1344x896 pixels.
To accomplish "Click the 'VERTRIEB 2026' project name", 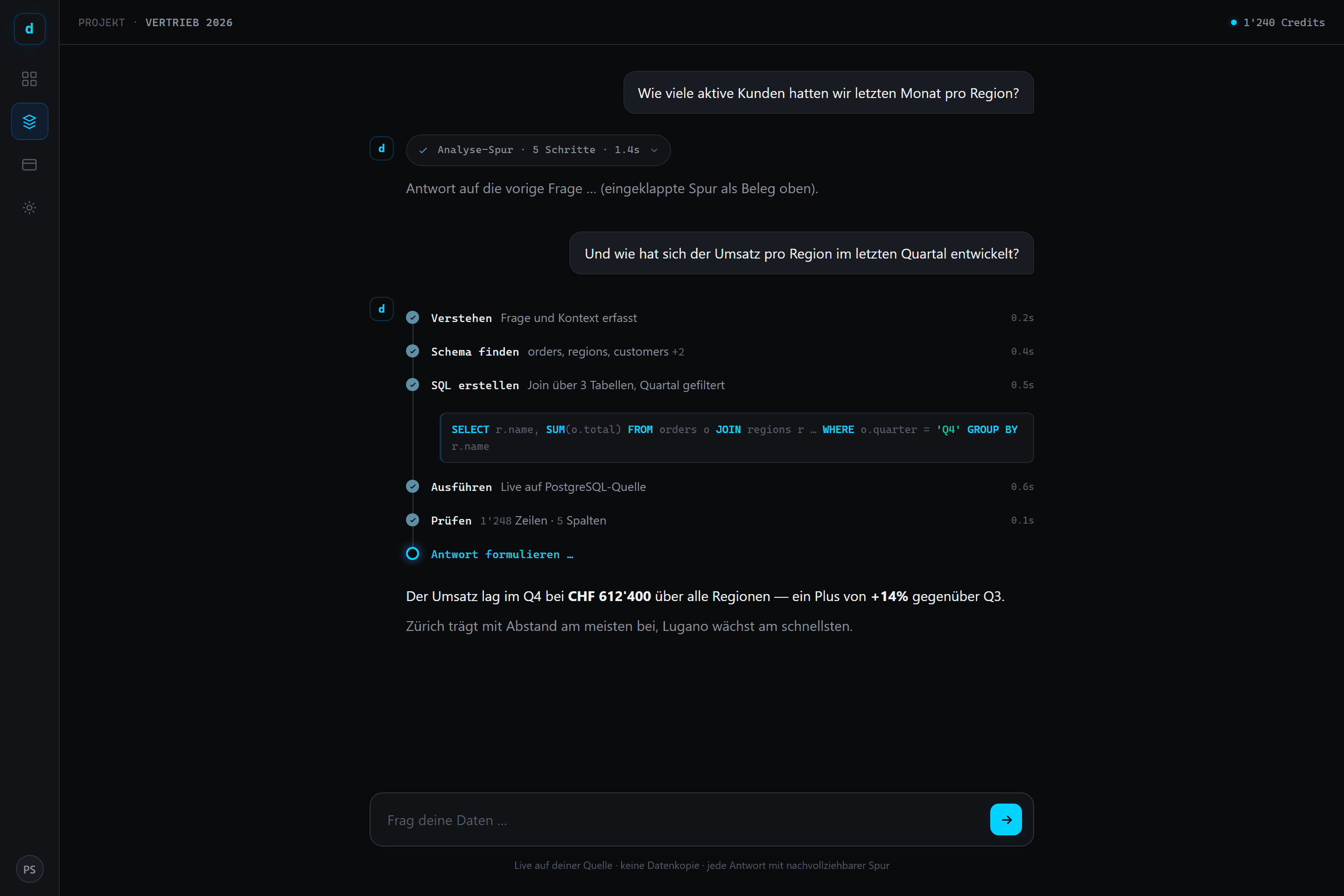I will [x=189, y=22].
